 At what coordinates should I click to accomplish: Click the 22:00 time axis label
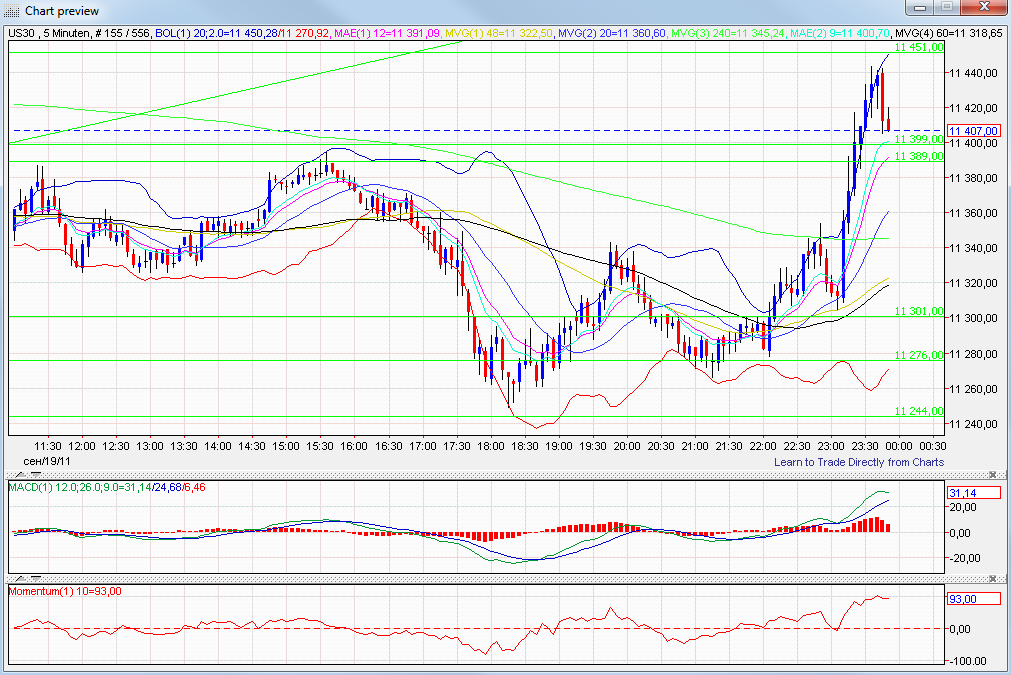click(763, 446)
